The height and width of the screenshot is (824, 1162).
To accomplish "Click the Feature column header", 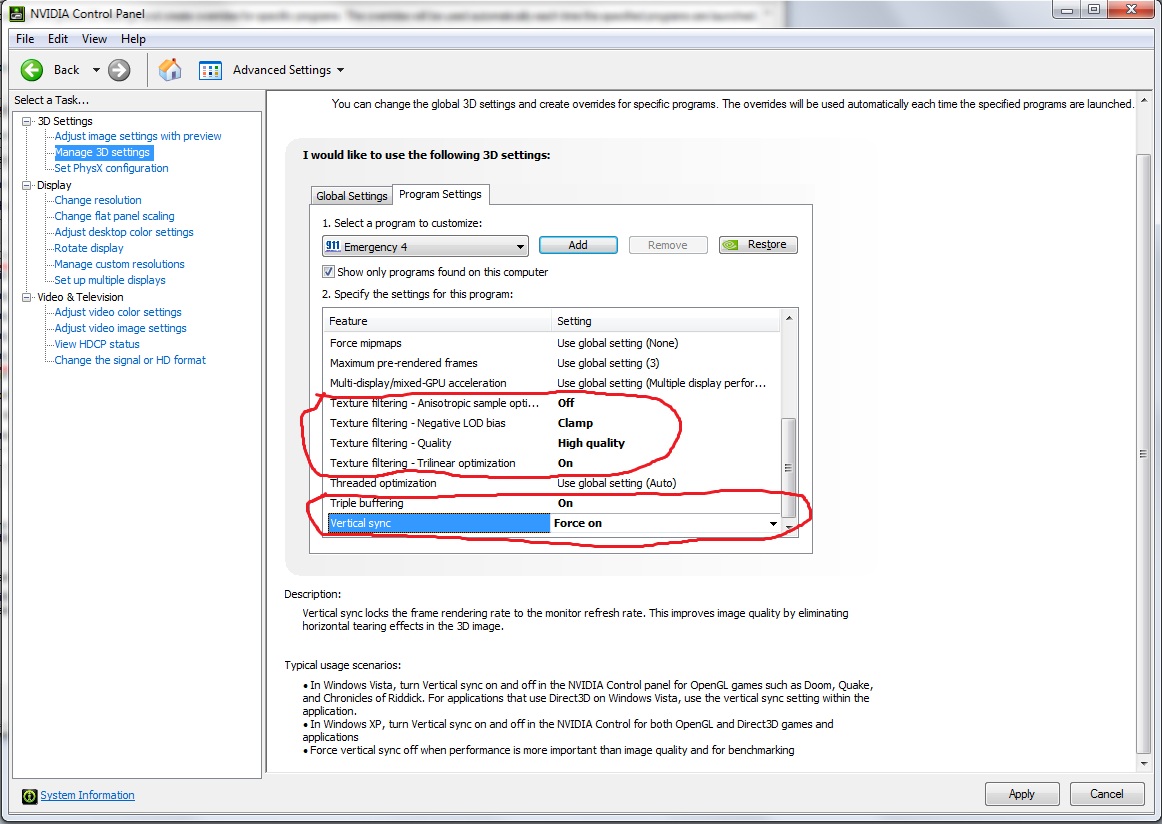I will point(439,321).
